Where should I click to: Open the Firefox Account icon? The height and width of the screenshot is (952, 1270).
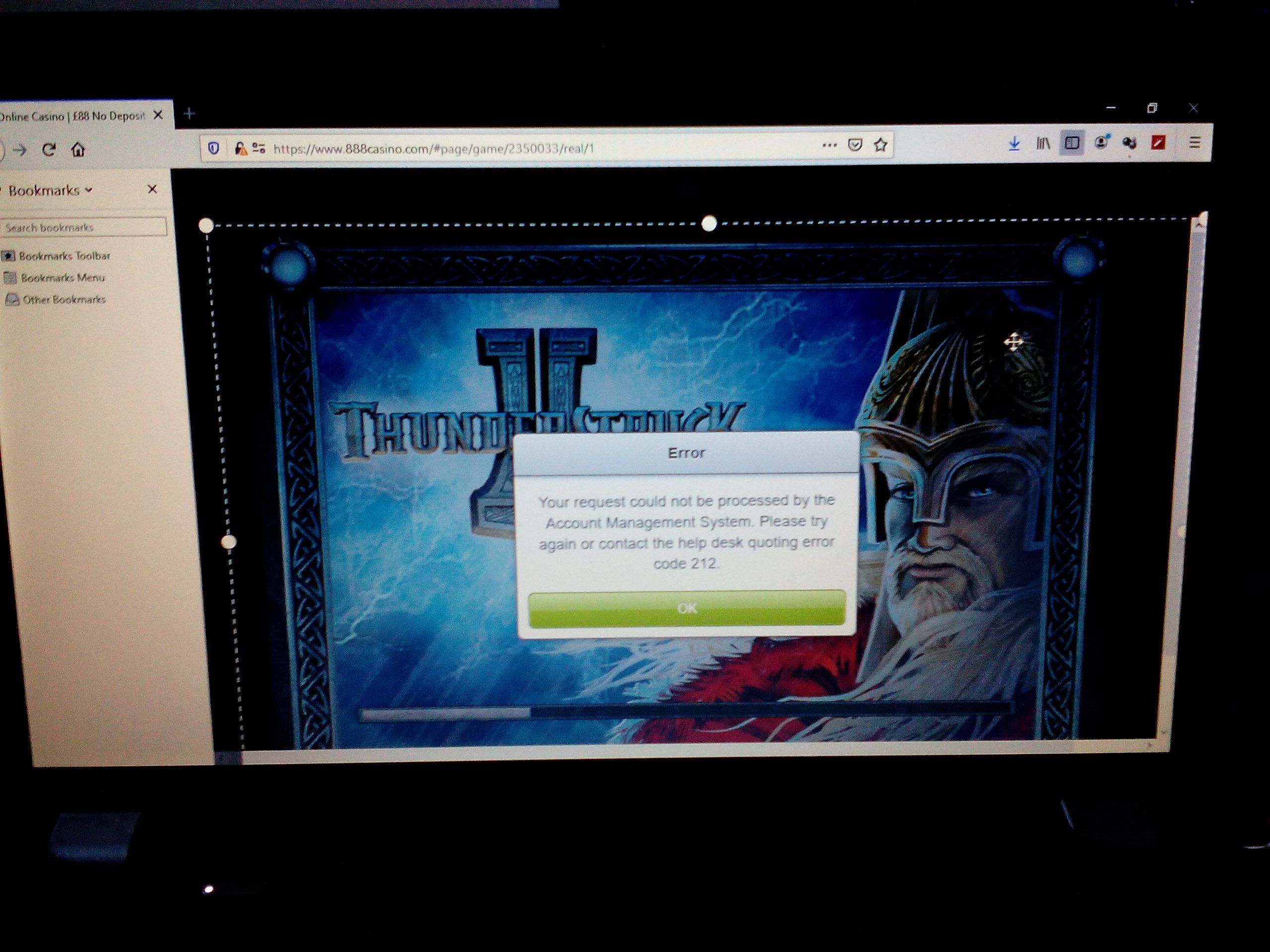pos(1101,143)
